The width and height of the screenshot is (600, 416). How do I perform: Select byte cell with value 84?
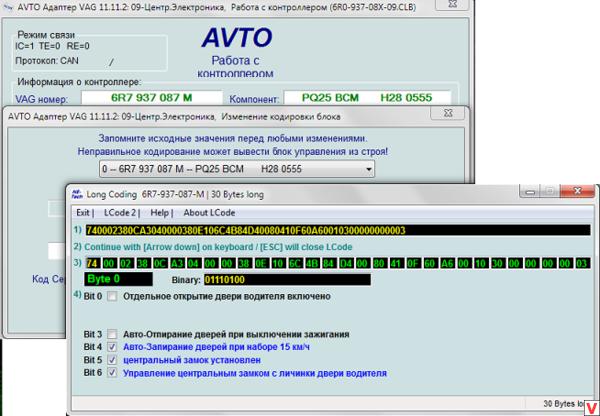tap(328, 263)
